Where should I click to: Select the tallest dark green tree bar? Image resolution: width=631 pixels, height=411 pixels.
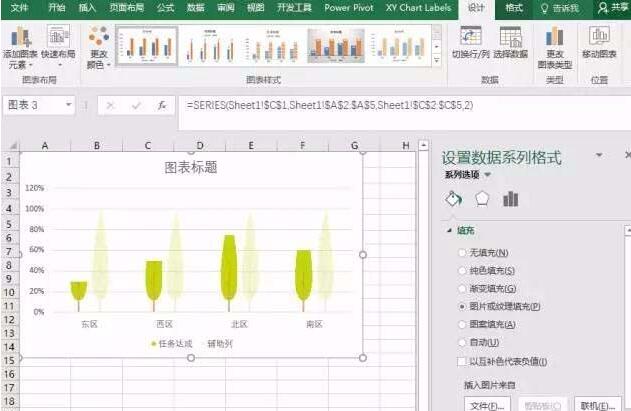coord(229,272)
